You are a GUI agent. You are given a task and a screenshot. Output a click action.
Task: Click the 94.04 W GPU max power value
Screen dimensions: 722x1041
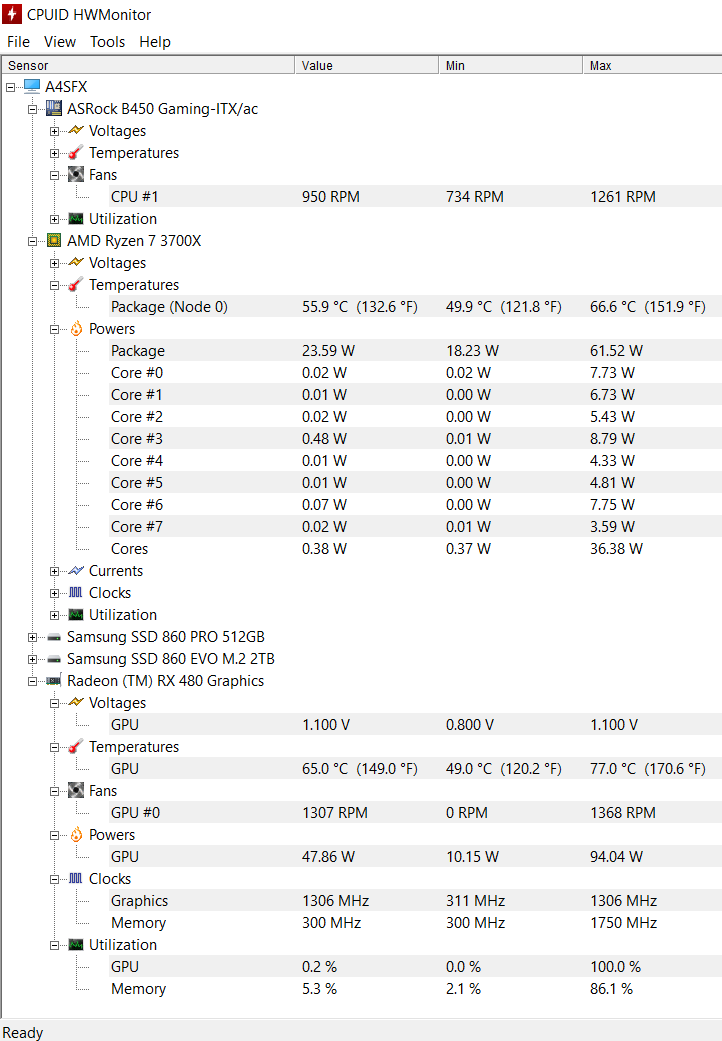[616, 856]
